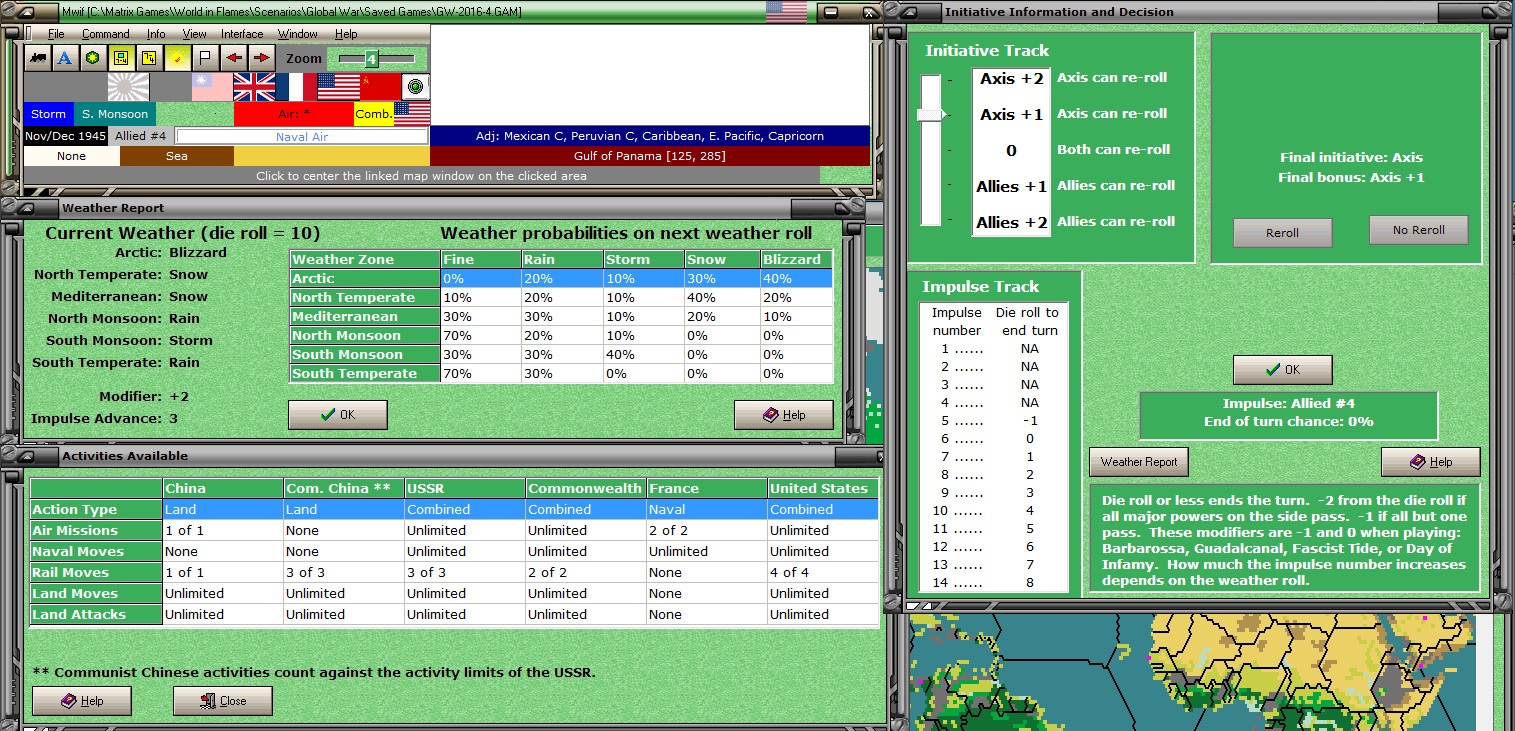This screenshot has width=1515, height=731.
Task: Click the Adj: Mexican C, Peruvian C label
Action: (650, 136)
